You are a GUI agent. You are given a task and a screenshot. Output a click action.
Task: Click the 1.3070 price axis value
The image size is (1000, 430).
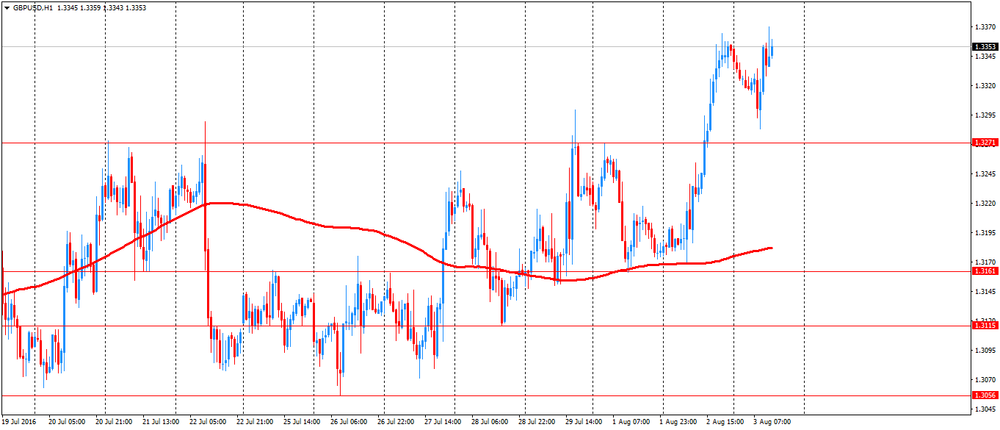[985, 380]
